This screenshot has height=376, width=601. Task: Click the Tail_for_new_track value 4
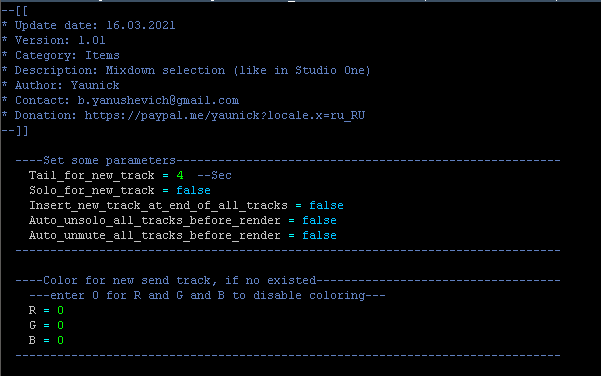[180, 176]
